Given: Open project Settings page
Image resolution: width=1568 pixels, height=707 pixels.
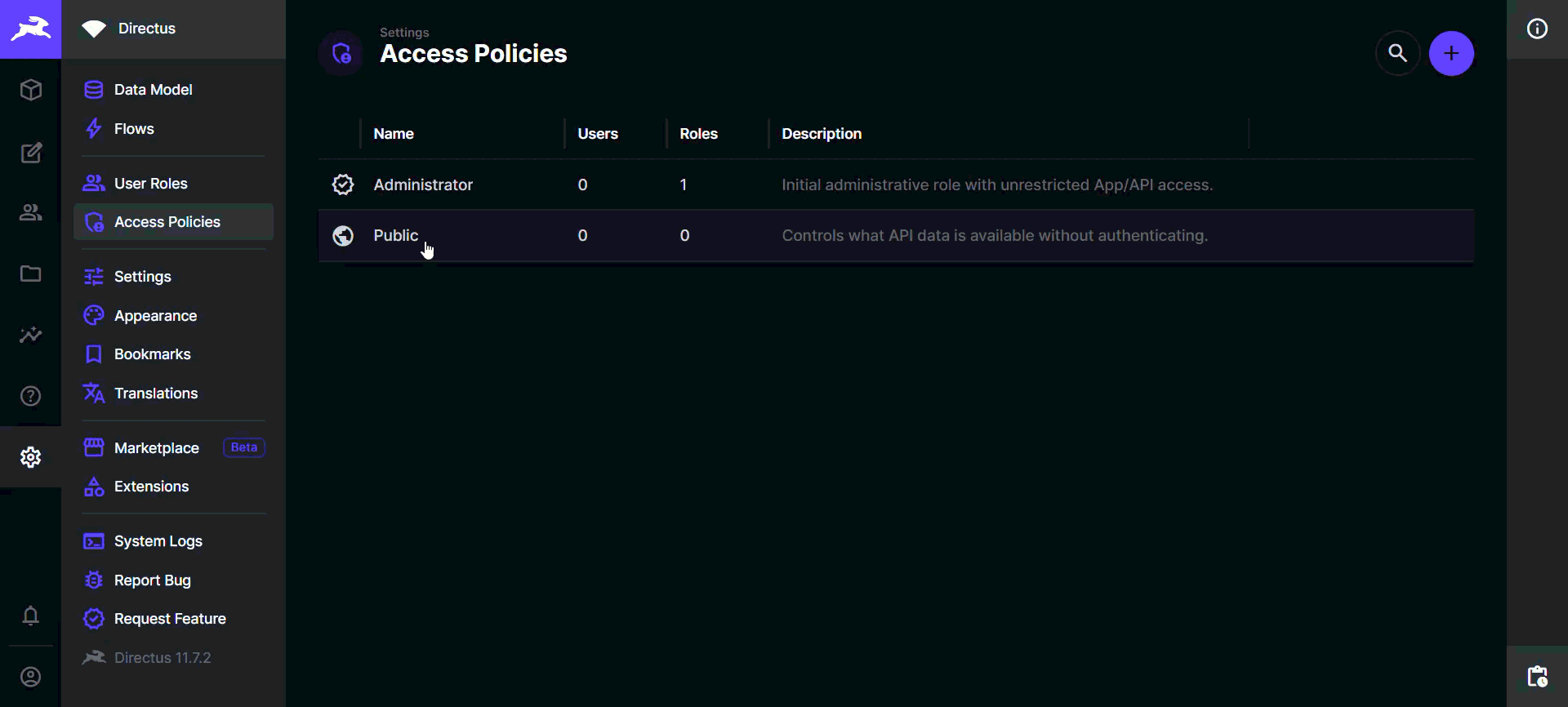Looking at the screenshot, I should coord(173,277).
